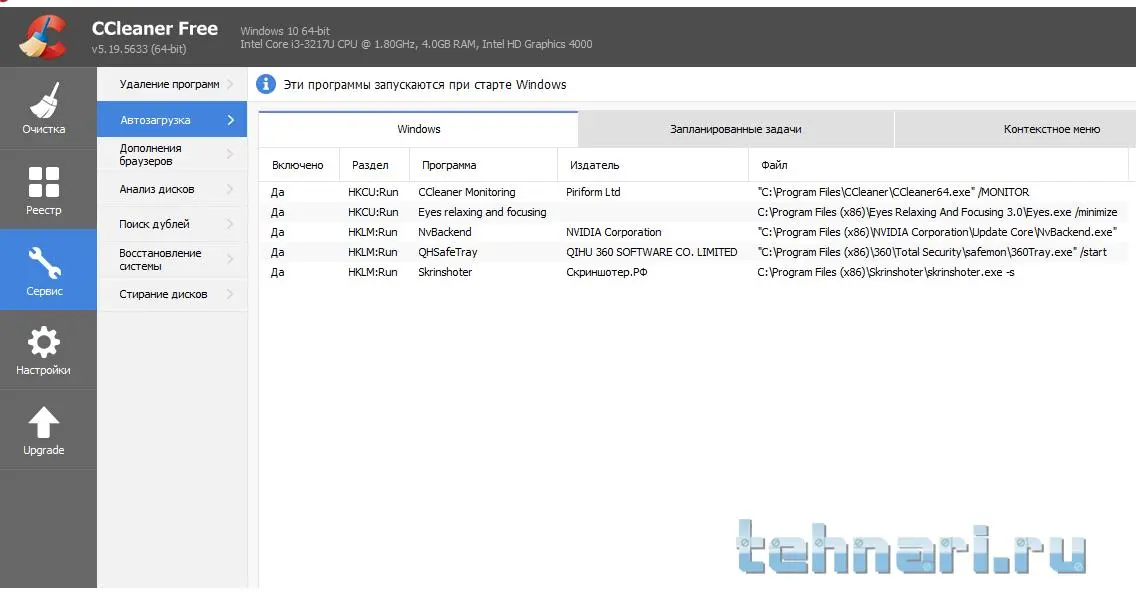Click version v5.19.5633 (64-bit) text
This screenshot has height=606, width=1136.
pos(138,49)
